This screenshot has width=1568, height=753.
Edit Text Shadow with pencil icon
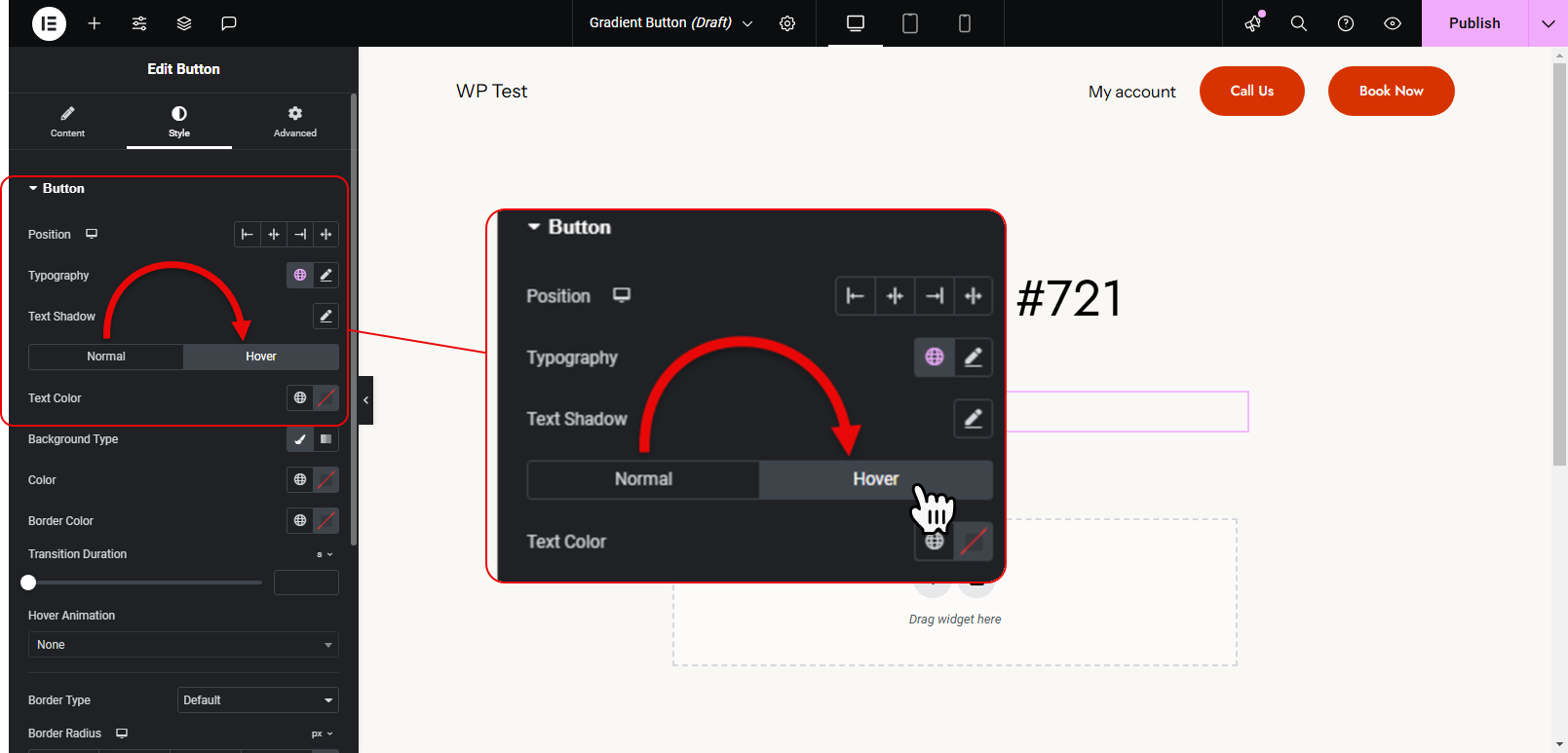pos(326,317)
